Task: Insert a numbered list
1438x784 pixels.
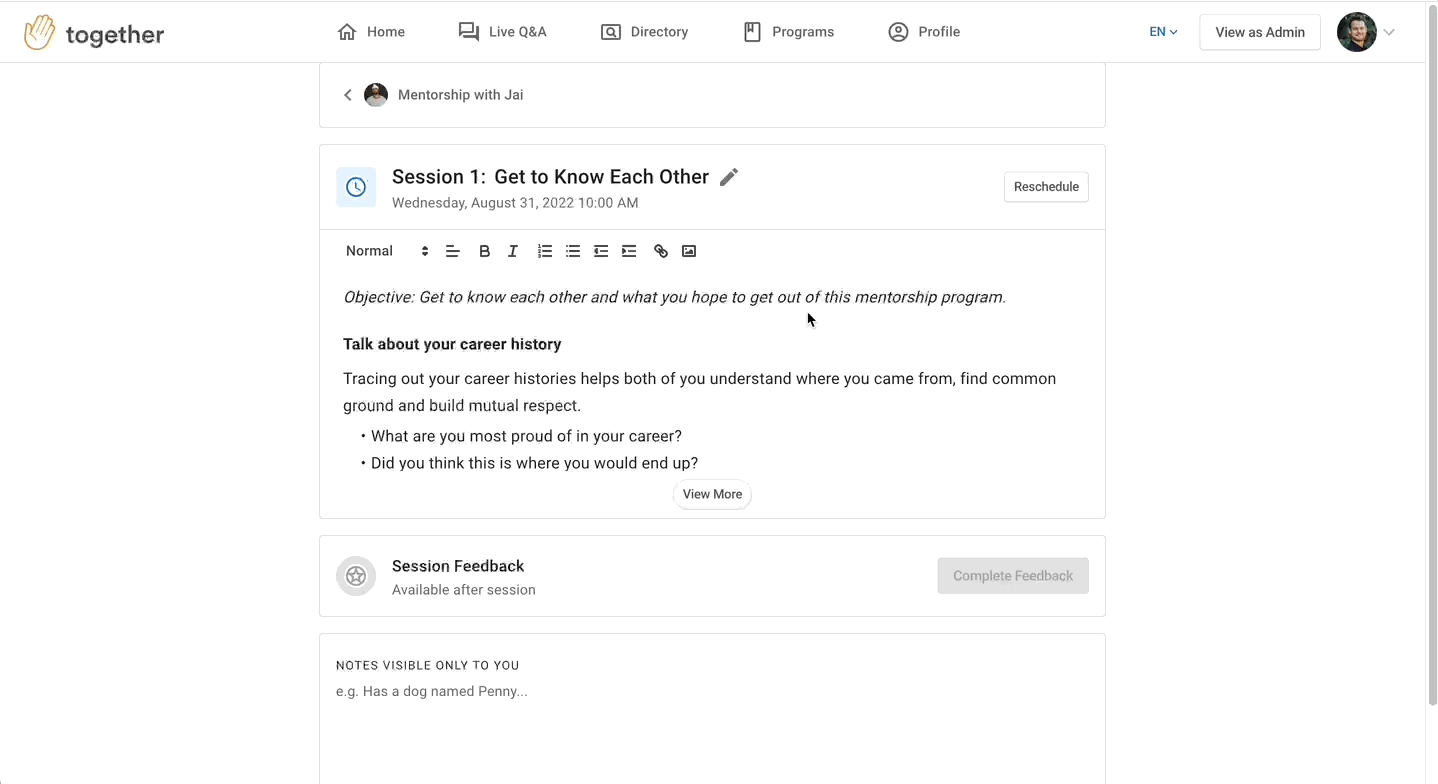Action: coord(545,251)
